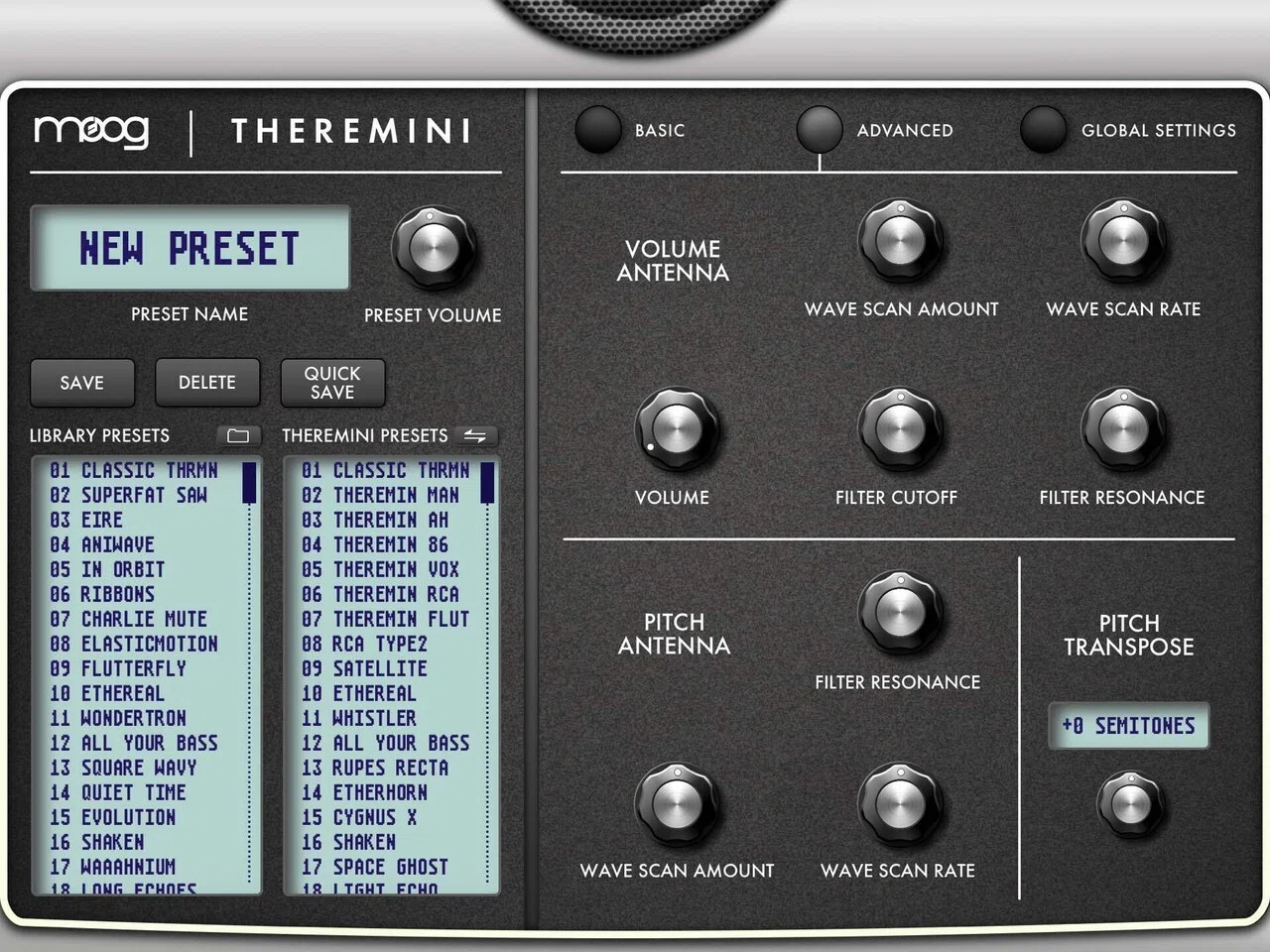
Task: Select library preset 13 SQUARE WAVY
Action: click(123, 768)
